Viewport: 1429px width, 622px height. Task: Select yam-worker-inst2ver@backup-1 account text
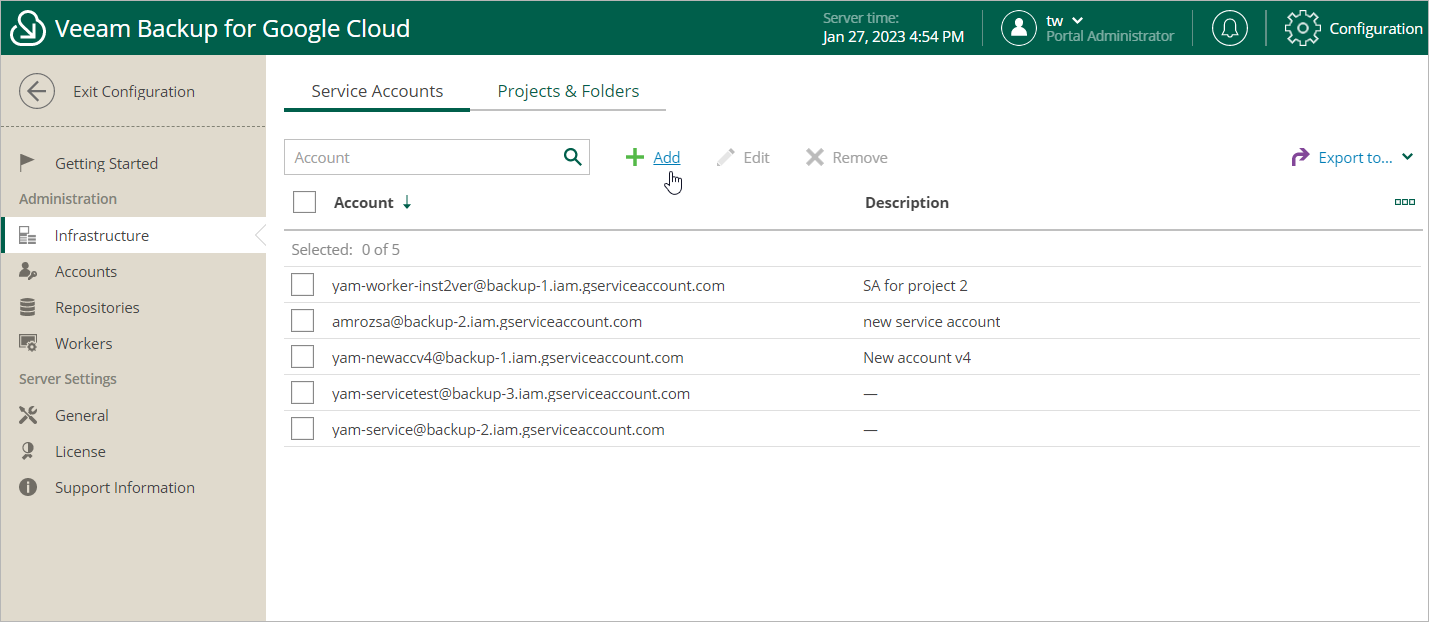click(x=528, y=285)
